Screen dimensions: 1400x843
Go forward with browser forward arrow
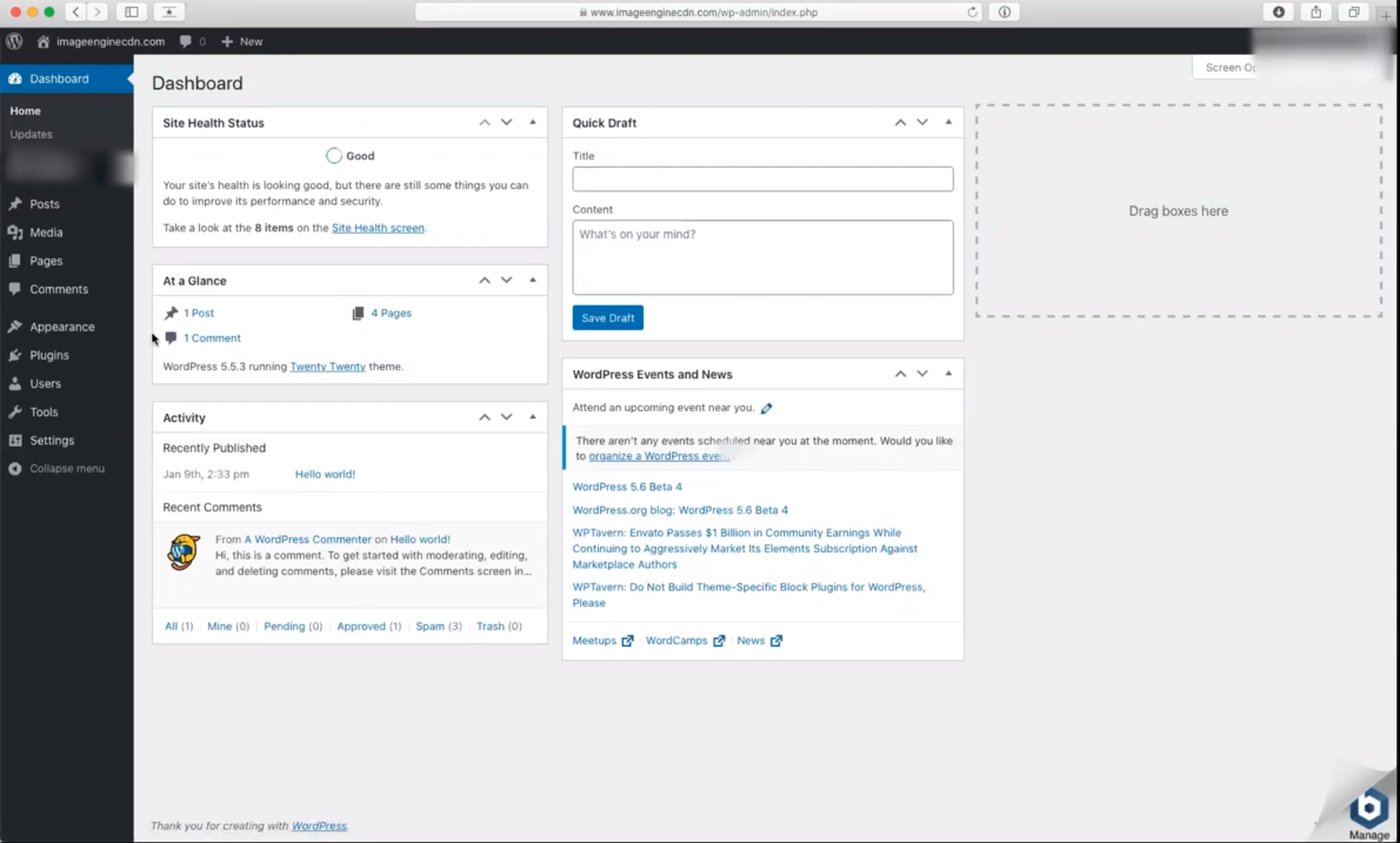point(97,12)
